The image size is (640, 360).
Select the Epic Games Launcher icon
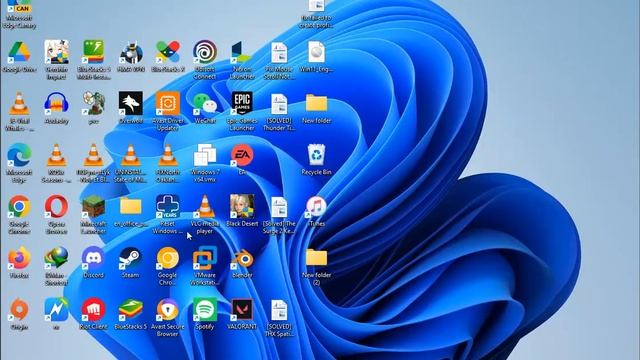coord(242,103)
